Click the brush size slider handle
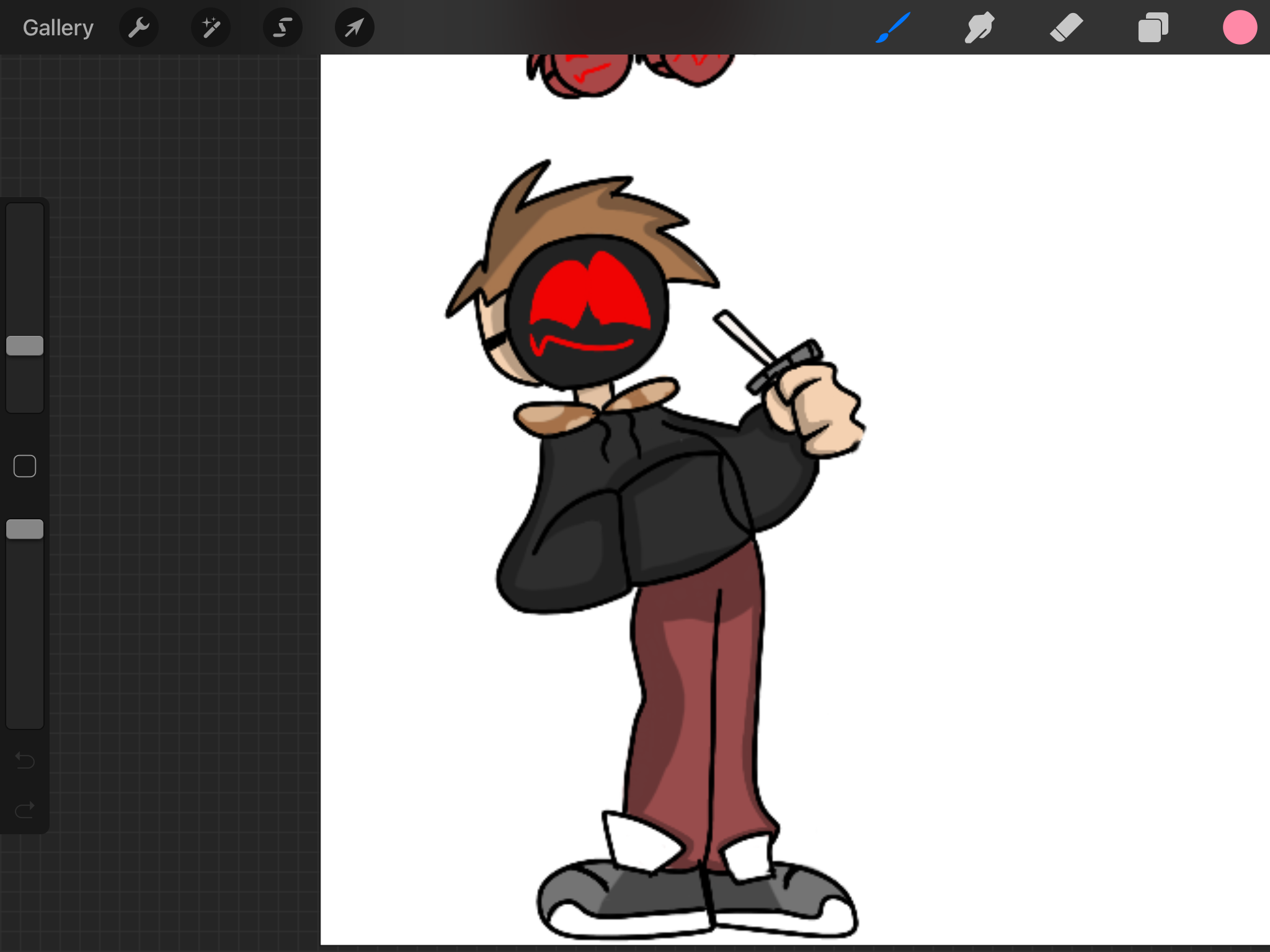The image size is (1270, 952). [25, 346]
